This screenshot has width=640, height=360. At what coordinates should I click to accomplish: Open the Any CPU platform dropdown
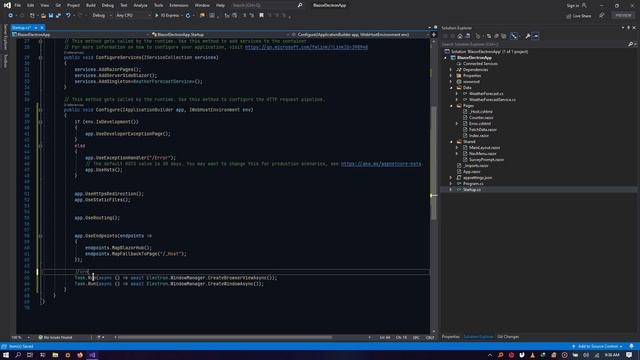(x=133, y=16)
